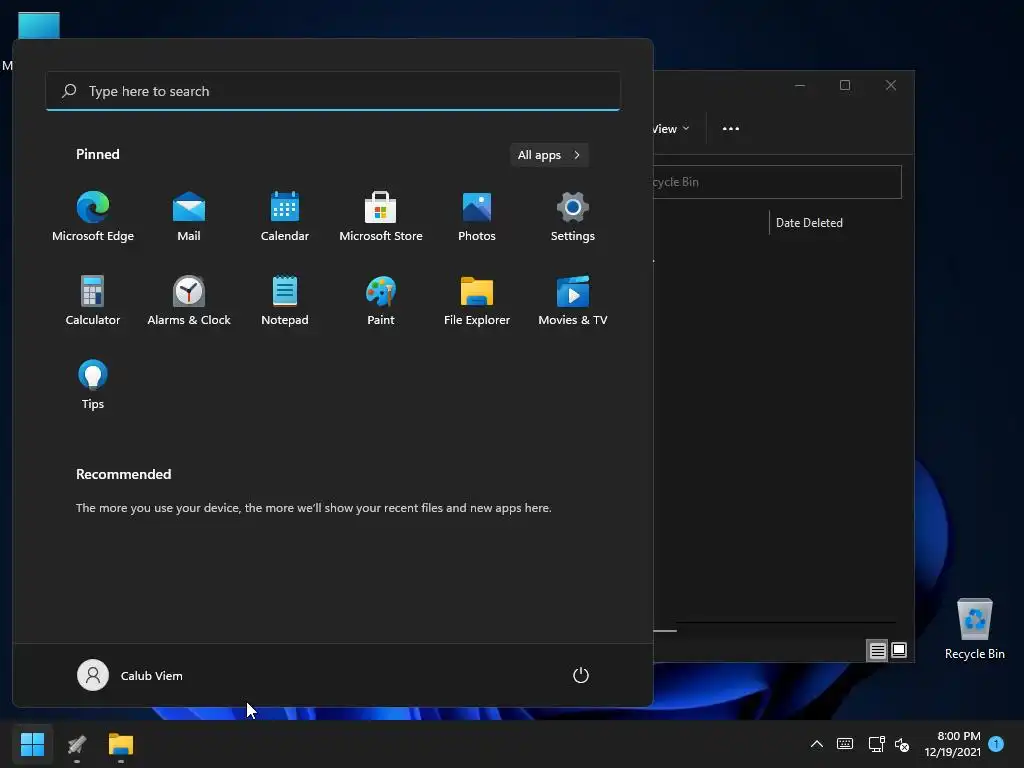Screen dimensions: 1024x768
Task: Show hidden system tray icons
Action: point(816,744)
